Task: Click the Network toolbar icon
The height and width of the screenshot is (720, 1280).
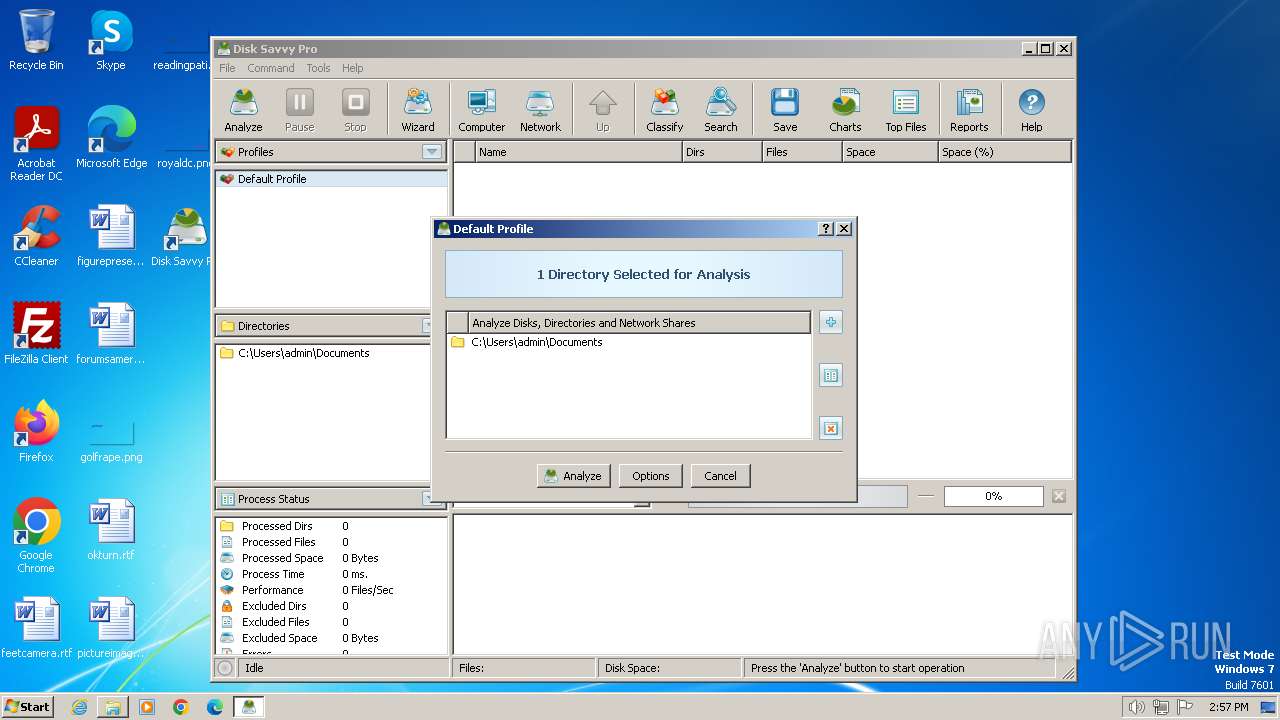Action: click(540, 109)
